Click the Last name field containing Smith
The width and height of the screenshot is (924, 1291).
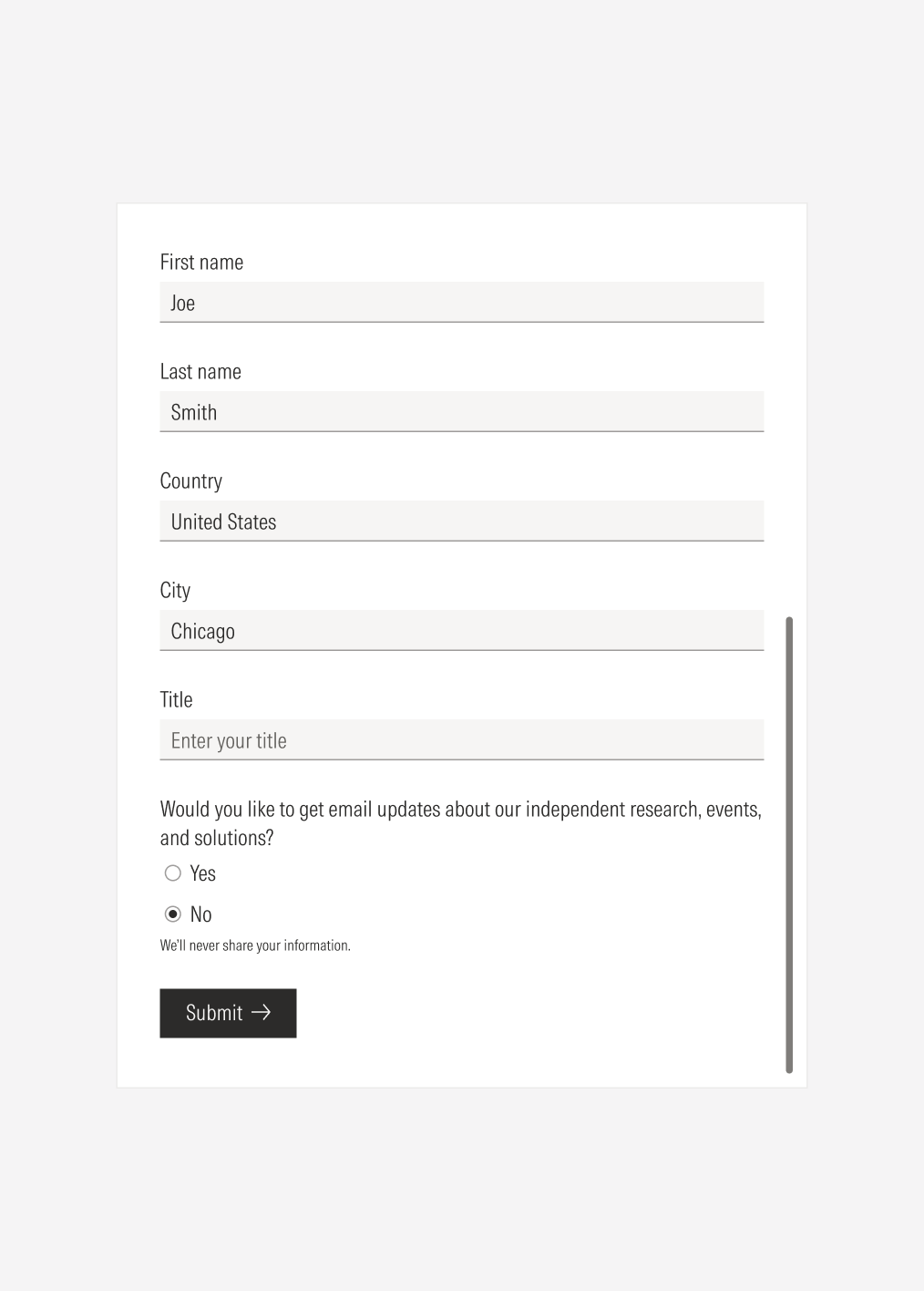click(x=461, y=411)
